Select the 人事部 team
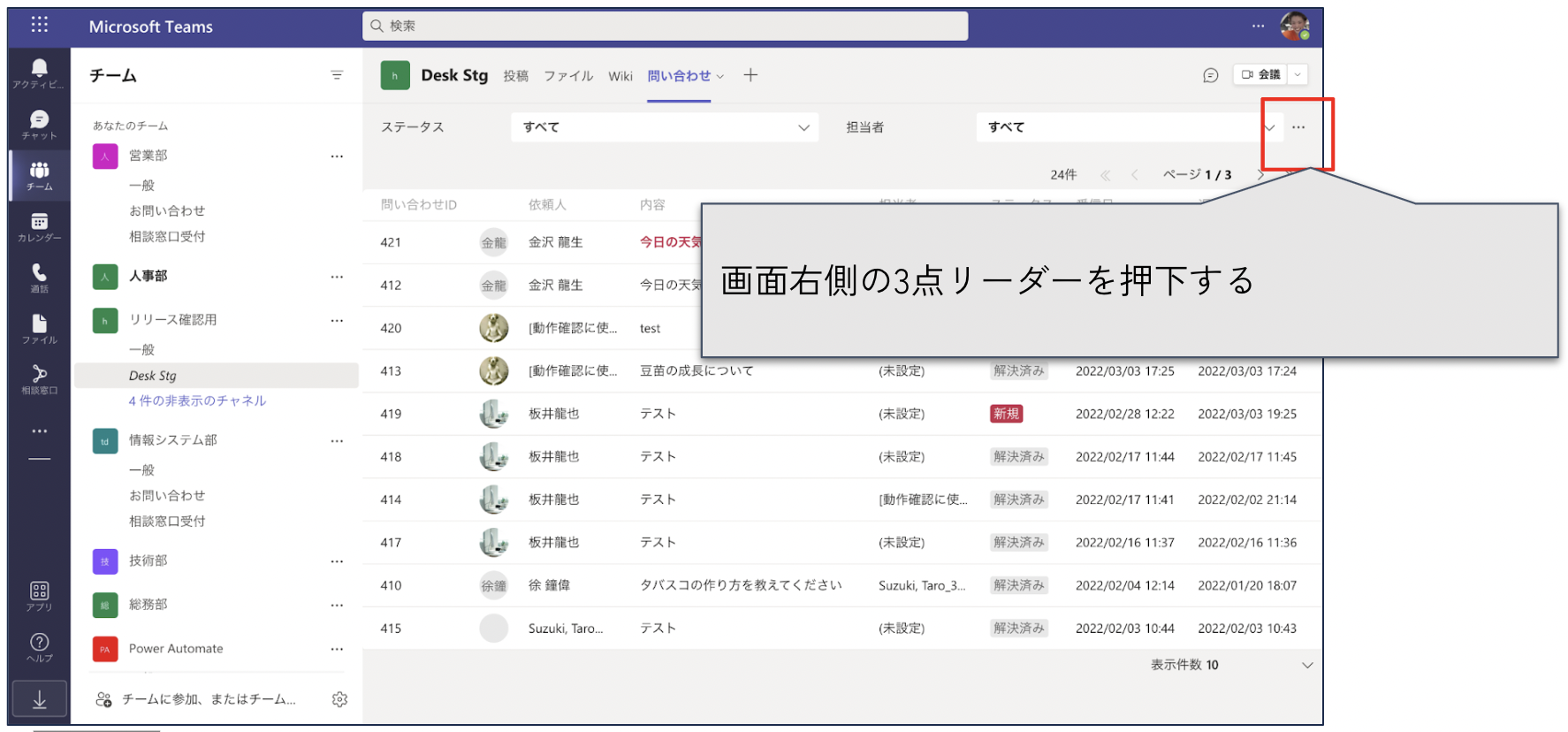The width and height of the screenshot is (1568, 732). [x=148, y=276]
